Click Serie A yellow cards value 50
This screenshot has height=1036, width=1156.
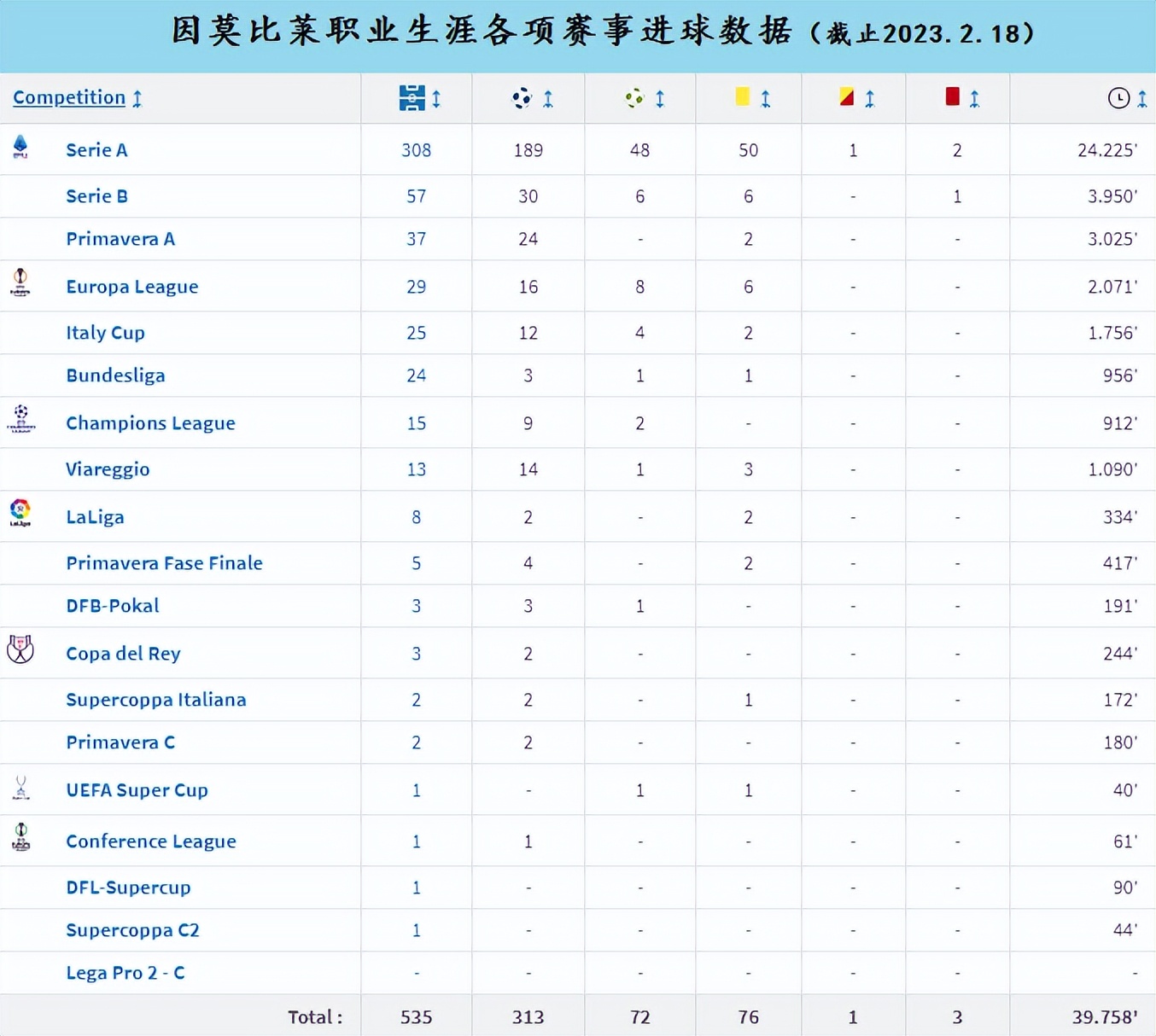click(749, 150)
